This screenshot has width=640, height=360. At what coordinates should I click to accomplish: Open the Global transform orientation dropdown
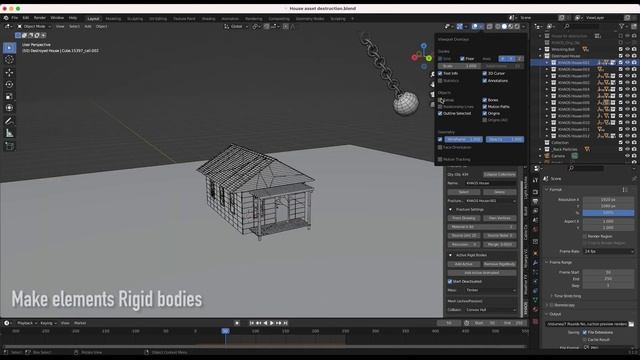pos(236,27)
